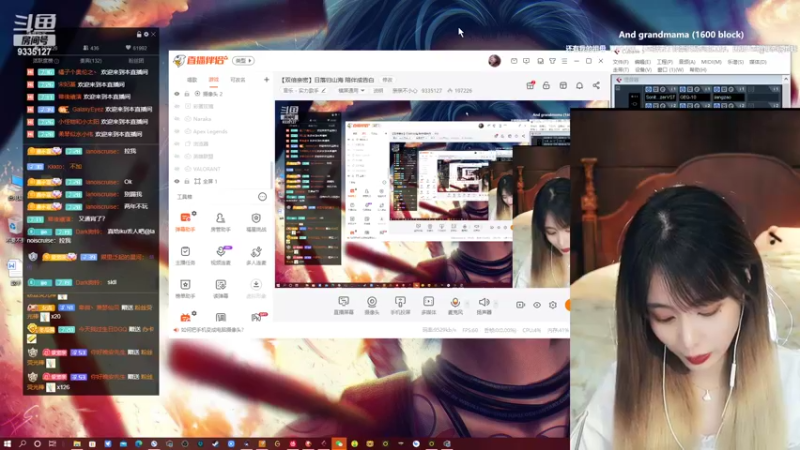Expand microphone volume arrow beside 麦克风

click(467, 304)
